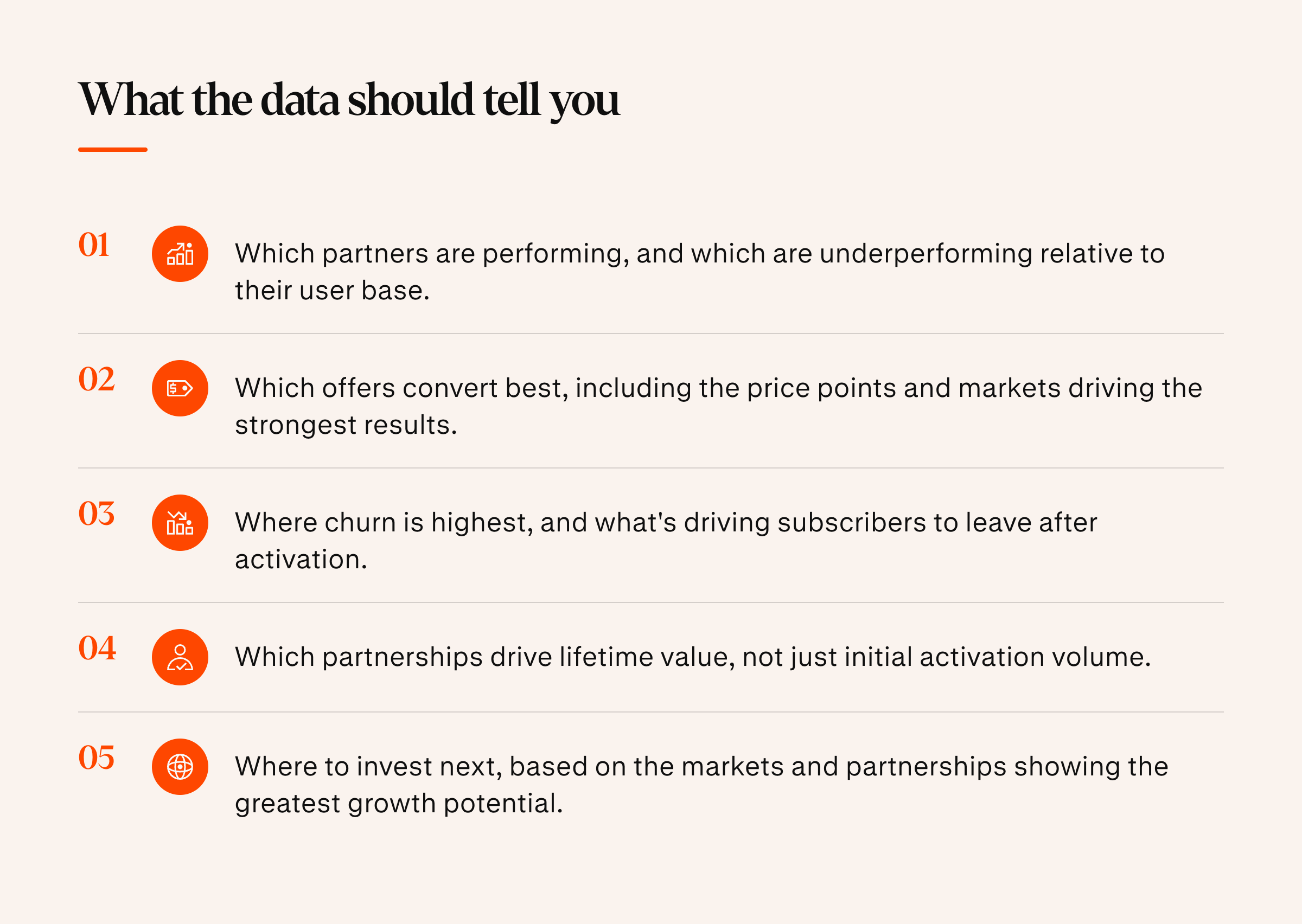The width and height of the screenshot is (1302, 924).
Task: Click 'their user base.' text line
Action: (x=333, y=290)
